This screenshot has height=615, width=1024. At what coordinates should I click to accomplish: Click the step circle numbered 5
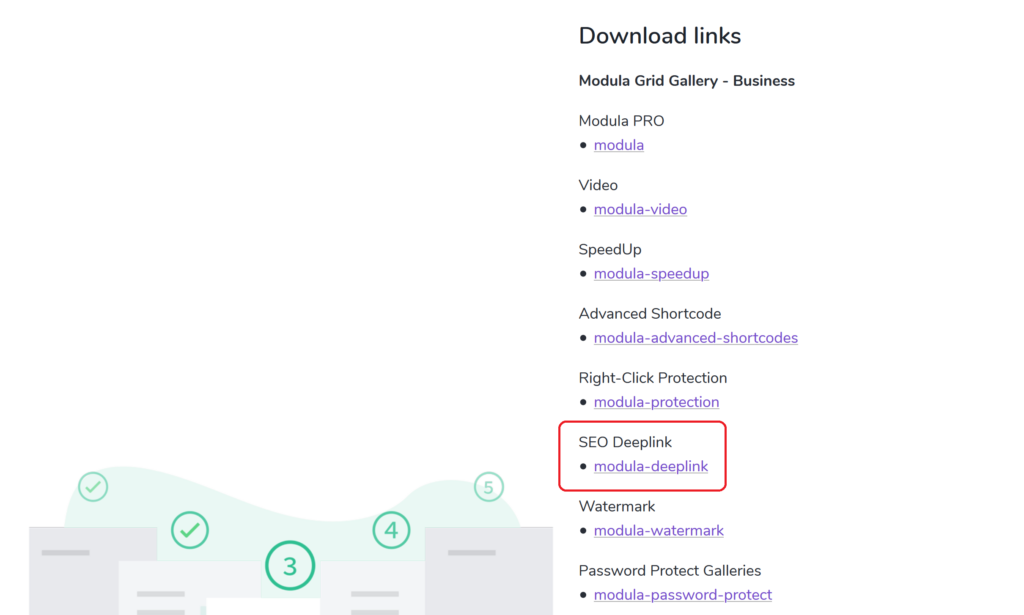click(487, 487)
